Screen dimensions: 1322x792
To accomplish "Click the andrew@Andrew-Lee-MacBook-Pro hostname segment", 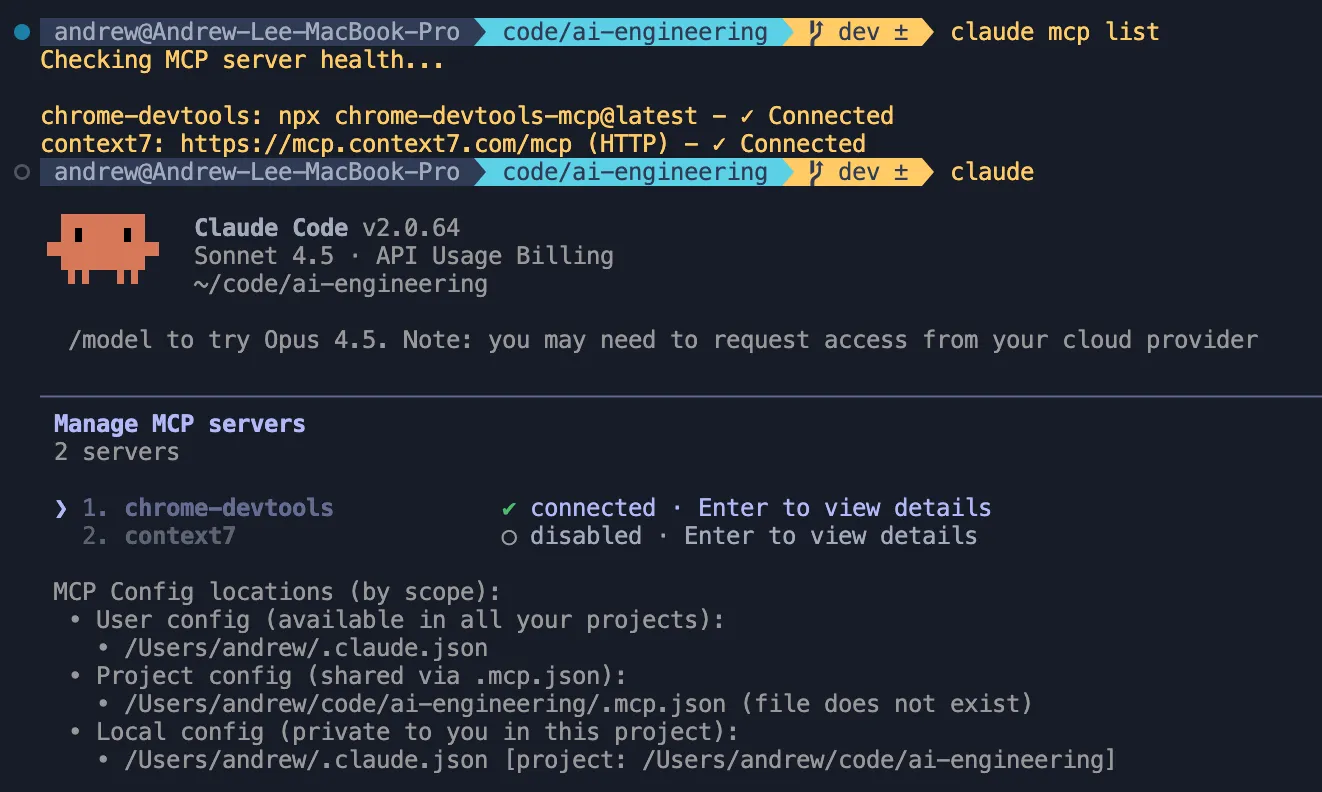I will click(253, 31).
